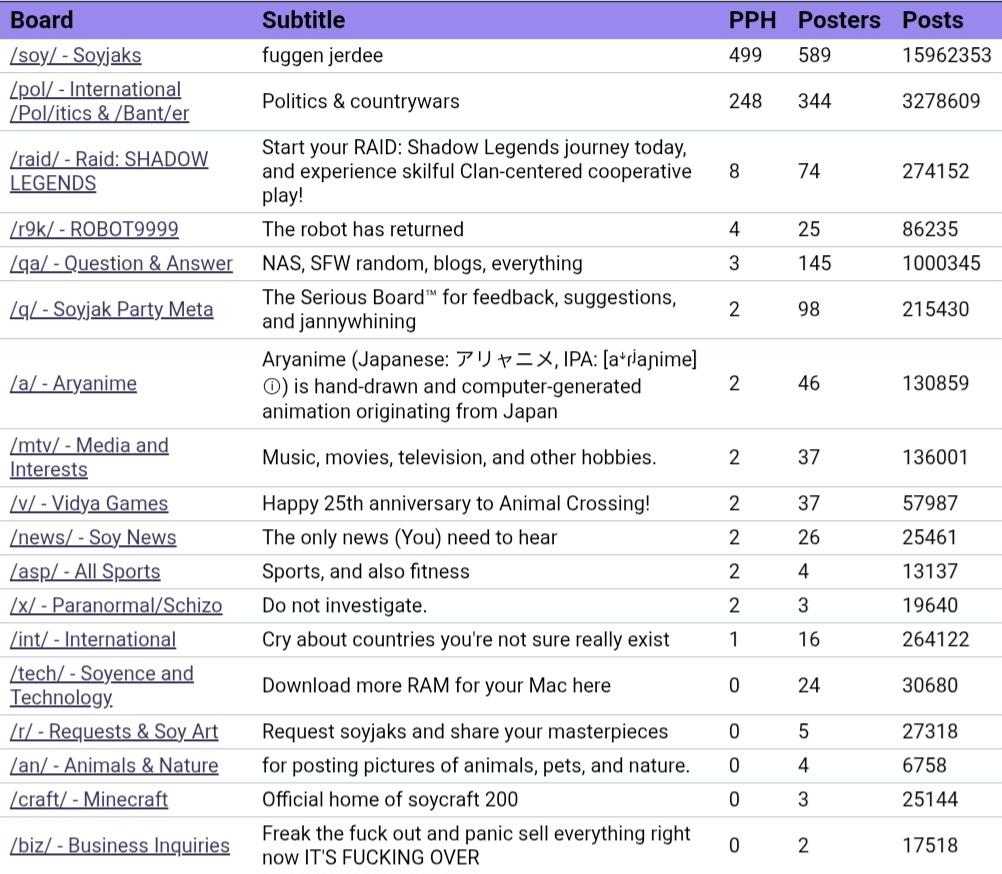Open the /v/ - Vidya Games board

click(x=89, y=503)
